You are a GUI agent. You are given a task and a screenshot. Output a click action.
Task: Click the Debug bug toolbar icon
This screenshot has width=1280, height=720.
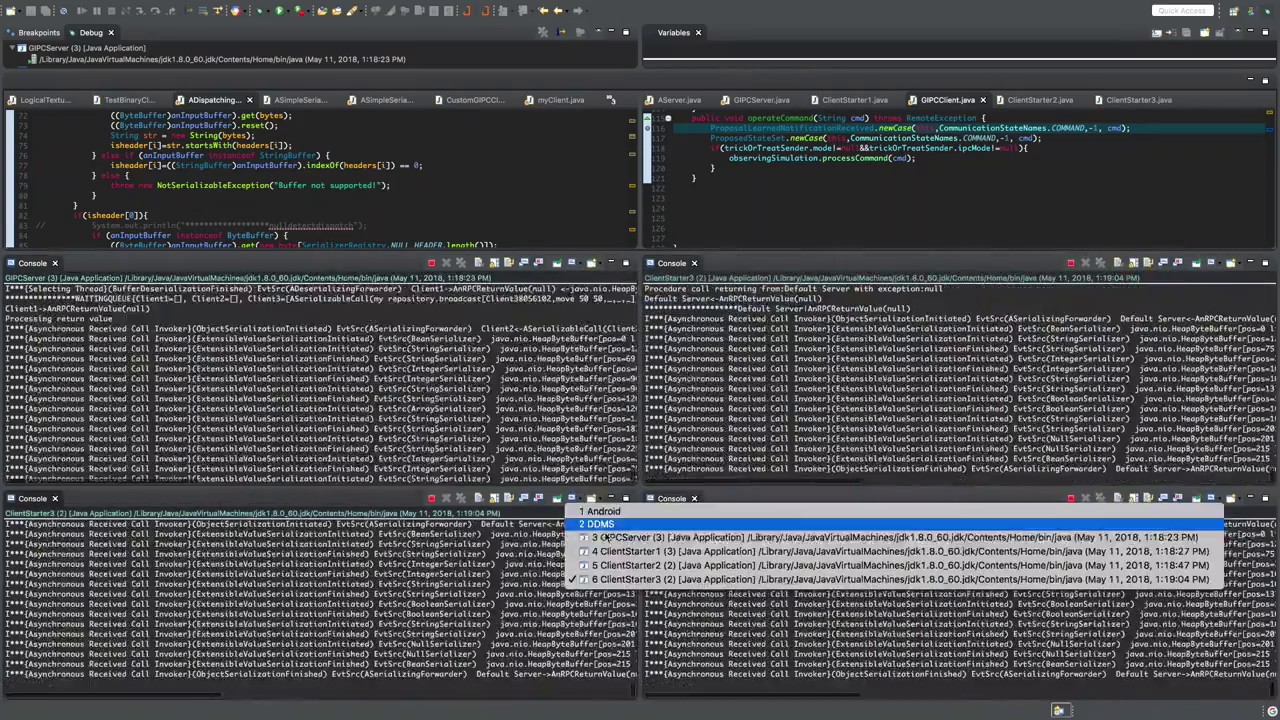point(260,11)
